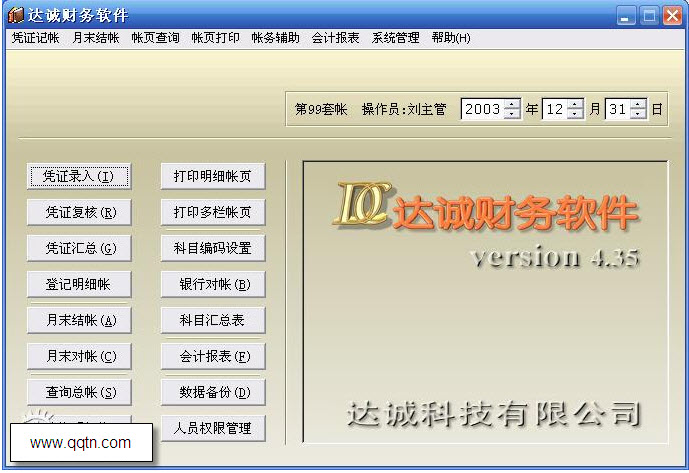Image resolution: width=689 pixels, height=473 pixels.
Task: Open the 月末结帐 menu
Action: click(x=96, y=38)
